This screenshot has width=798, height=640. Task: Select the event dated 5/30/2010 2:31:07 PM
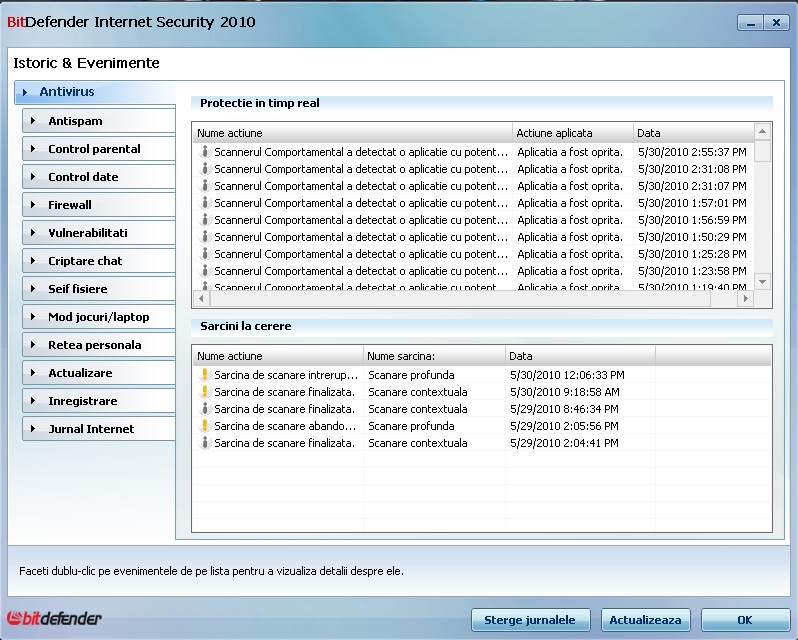(x=473, y=186)
